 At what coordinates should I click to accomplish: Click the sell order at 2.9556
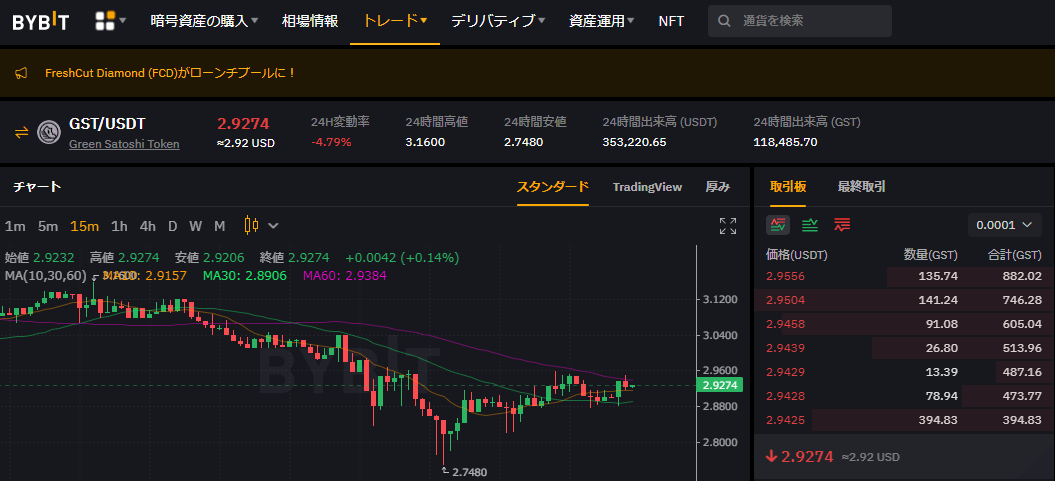904,276
